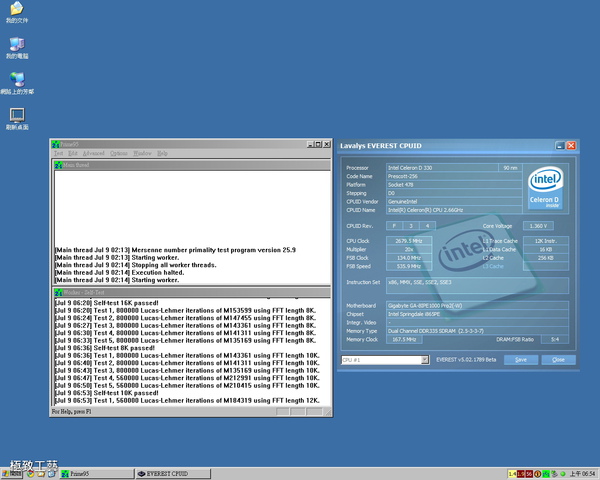Click the Instruction Set field 'x86, MMX, SSE'
Viewport: 600px width, 480px height.
tap(477, 286)
